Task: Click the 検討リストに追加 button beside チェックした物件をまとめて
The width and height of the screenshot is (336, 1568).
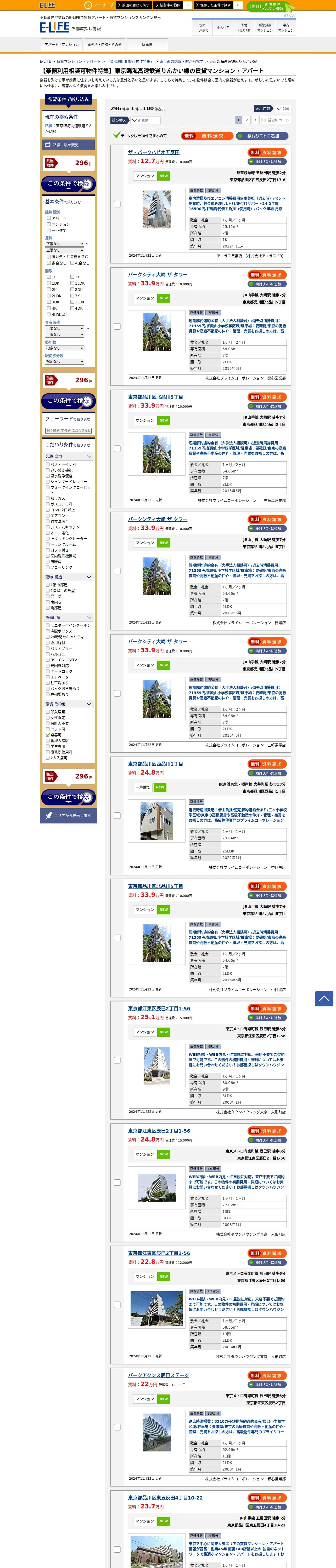Action: coord(262,136)
